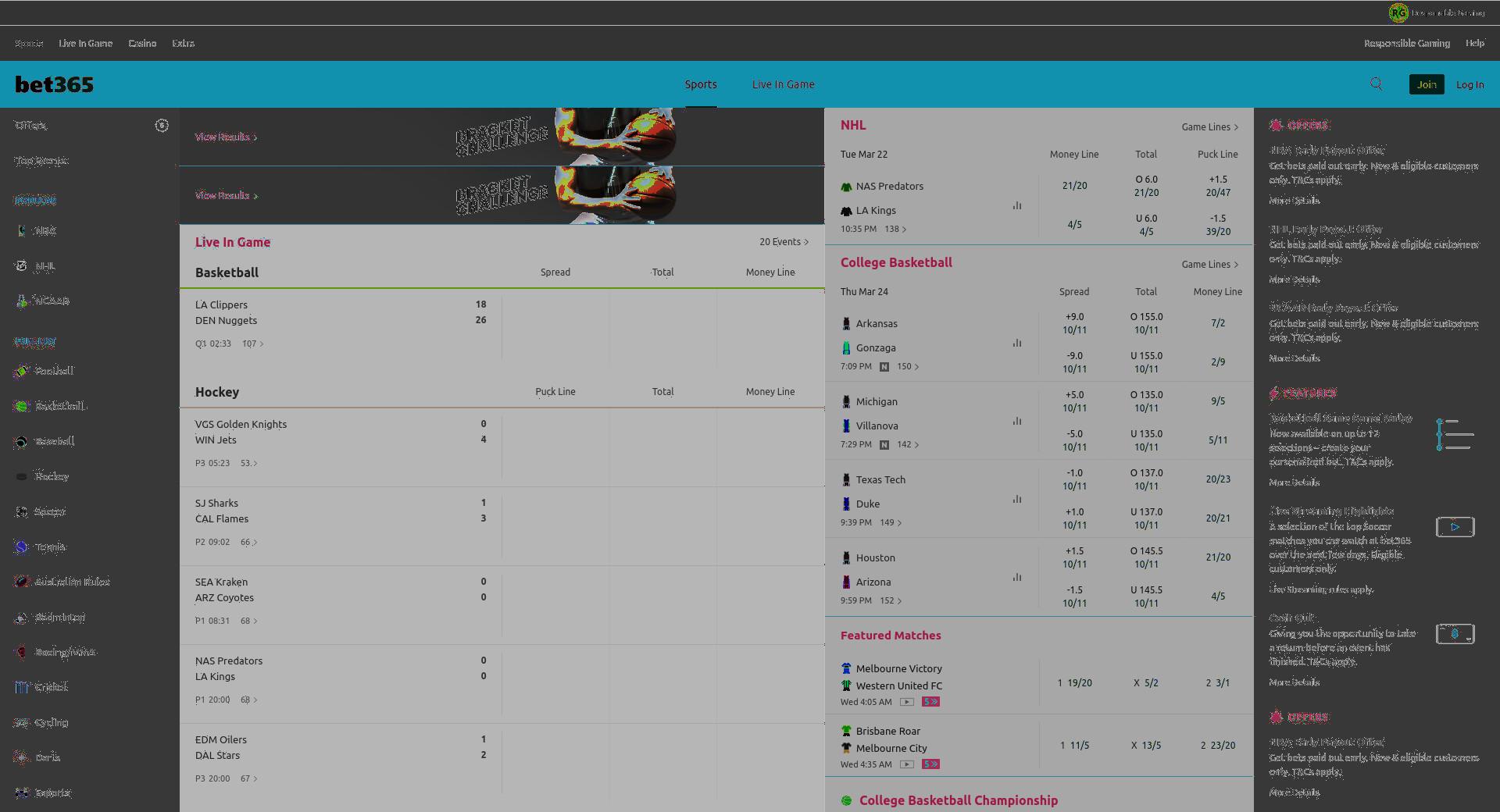
Task: Pick Brisbane Roar draw odds 13/5
Action: pos(1146,745)
